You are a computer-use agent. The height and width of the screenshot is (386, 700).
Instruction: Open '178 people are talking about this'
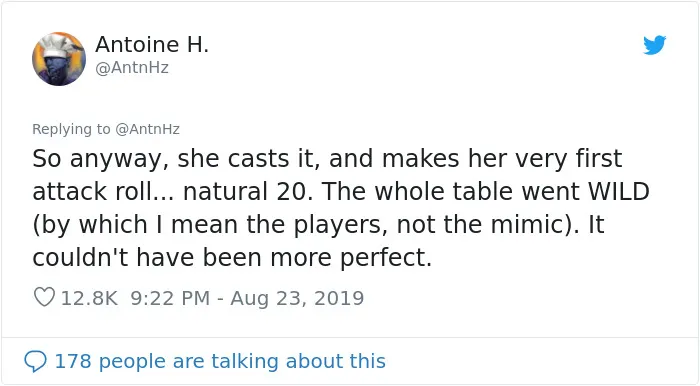(x=220, y=361)
